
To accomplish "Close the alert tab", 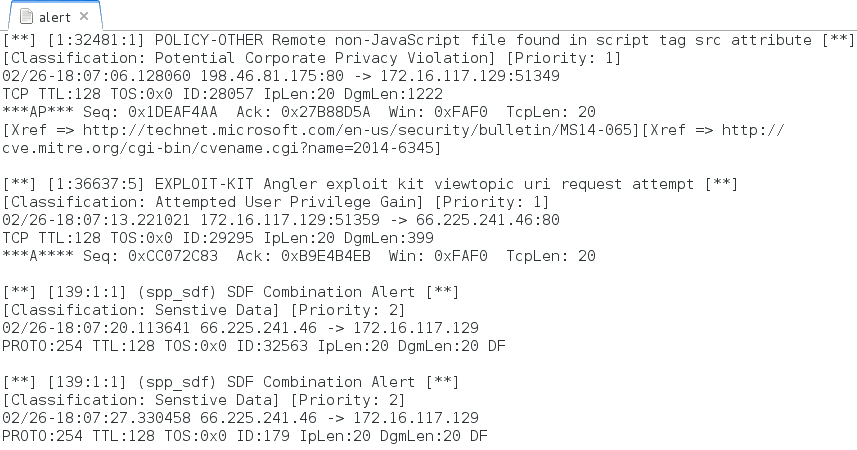I will click(x=83, y=17).
